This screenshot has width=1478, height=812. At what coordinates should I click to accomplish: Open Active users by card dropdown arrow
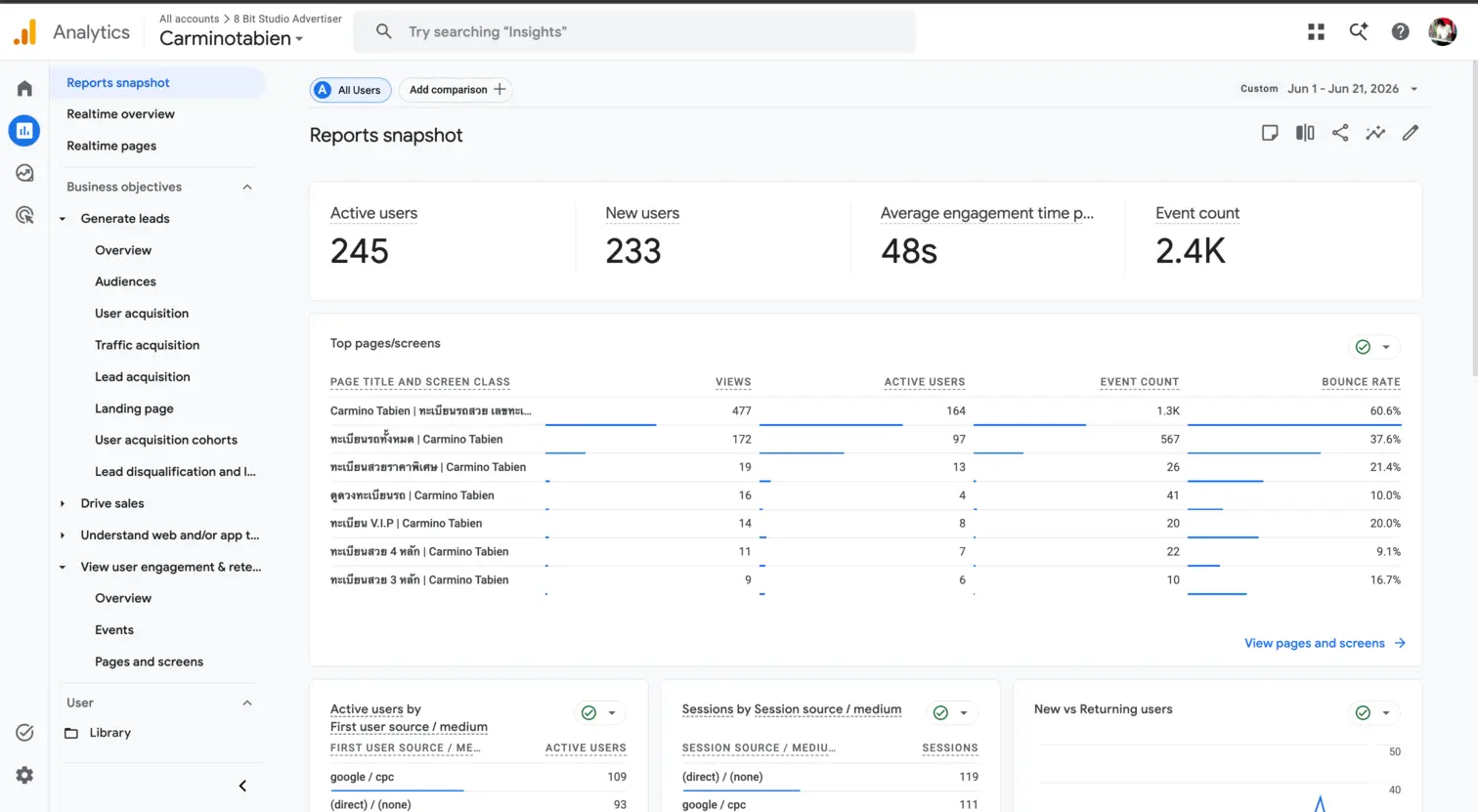point(612,712)
